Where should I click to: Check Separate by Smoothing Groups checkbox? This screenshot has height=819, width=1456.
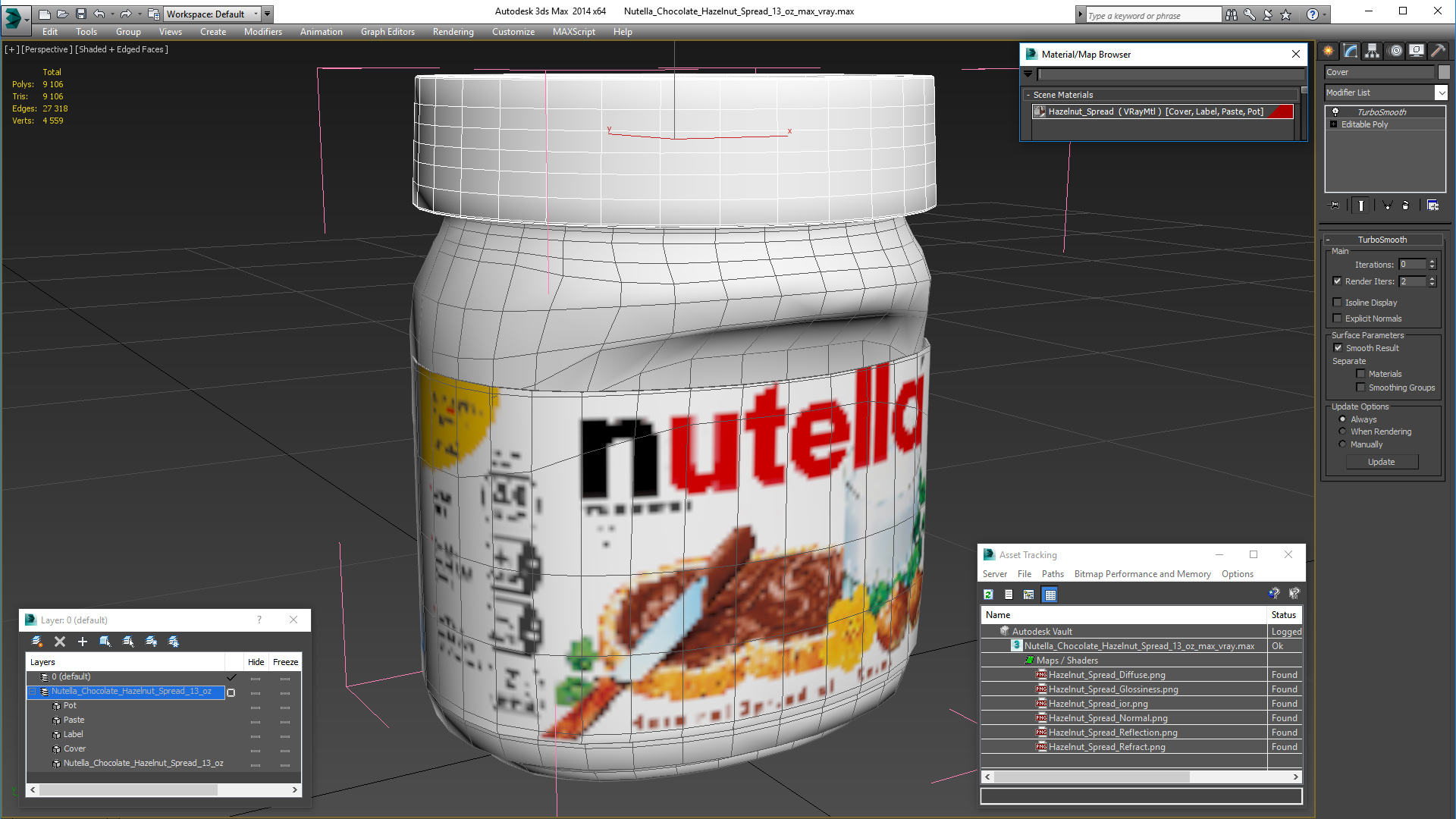point(1361,388)
